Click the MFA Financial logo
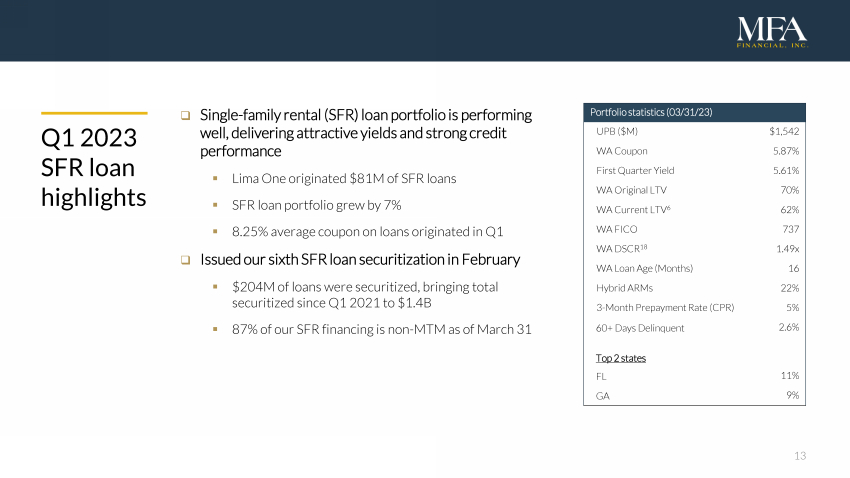850x478 pixels. [x=771, y=32]
